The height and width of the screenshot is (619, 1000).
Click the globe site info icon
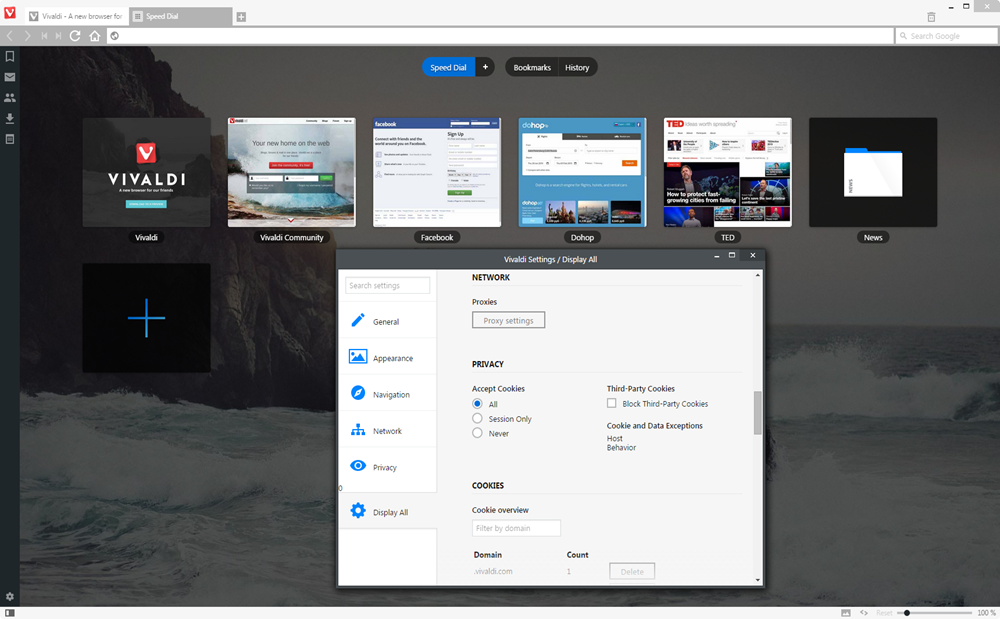(x=115, y=36)
